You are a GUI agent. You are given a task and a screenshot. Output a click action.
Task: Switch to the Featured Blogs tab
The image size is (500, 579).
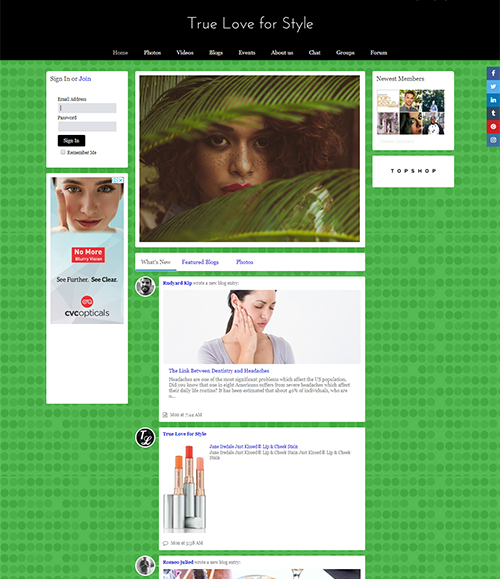(200, 262)
